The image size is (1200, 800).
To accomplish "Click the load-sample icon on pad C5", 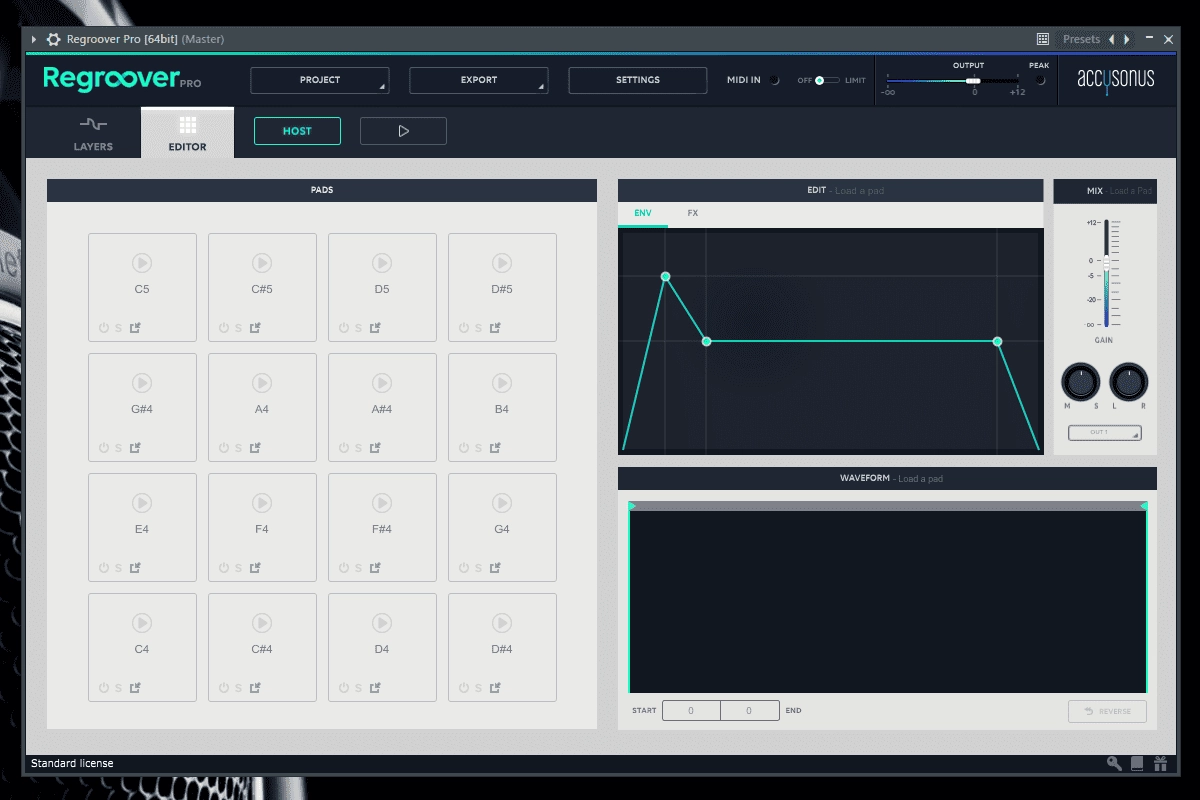I will pyautogui.click(x=135, y=328).
